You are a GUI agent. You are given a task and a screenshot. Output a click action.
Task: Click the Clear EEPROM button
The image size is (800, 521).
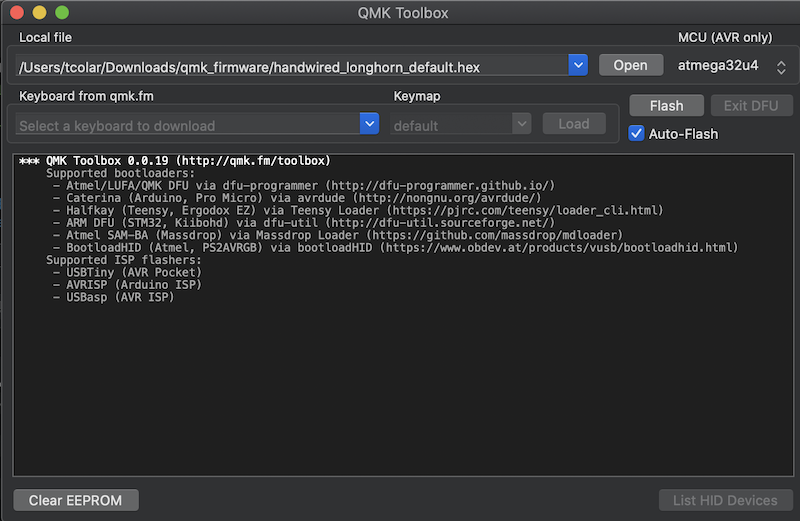76,500
